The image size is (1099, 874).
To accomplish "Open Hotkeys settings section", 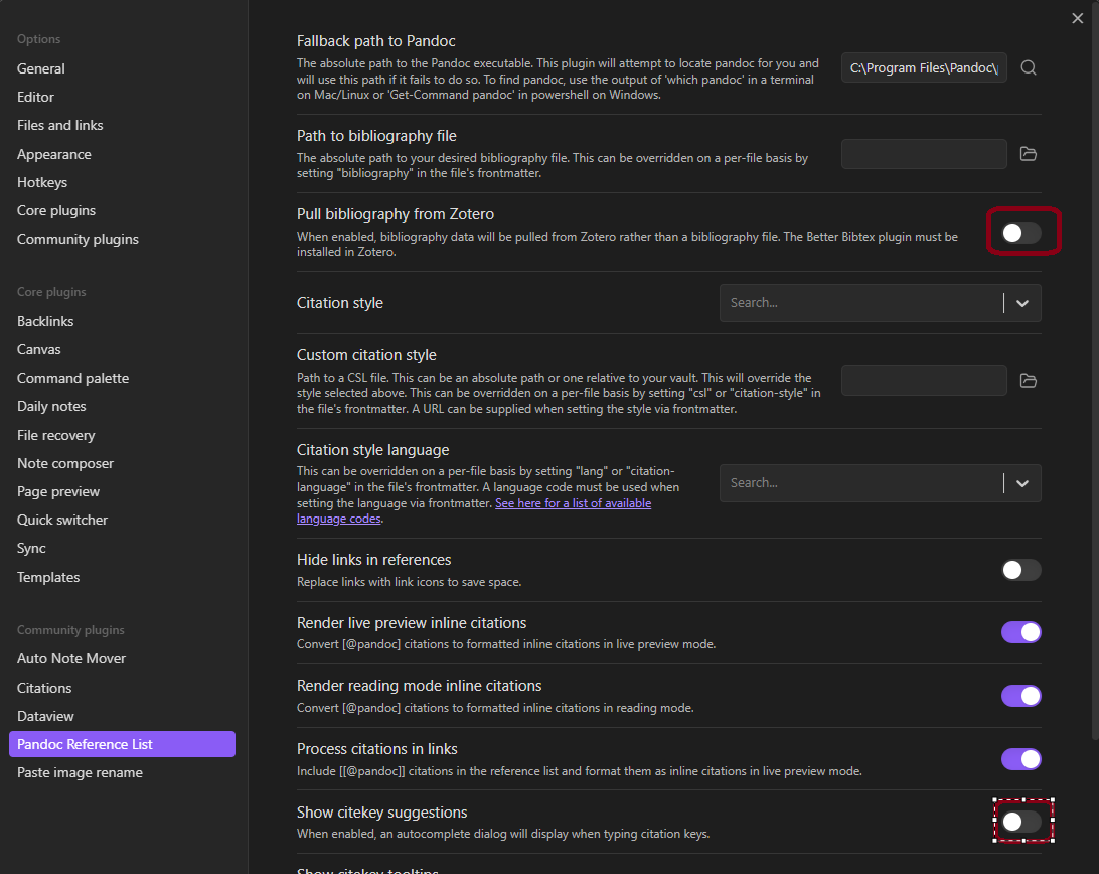I will pyautogui.click(x=42, y=182).
